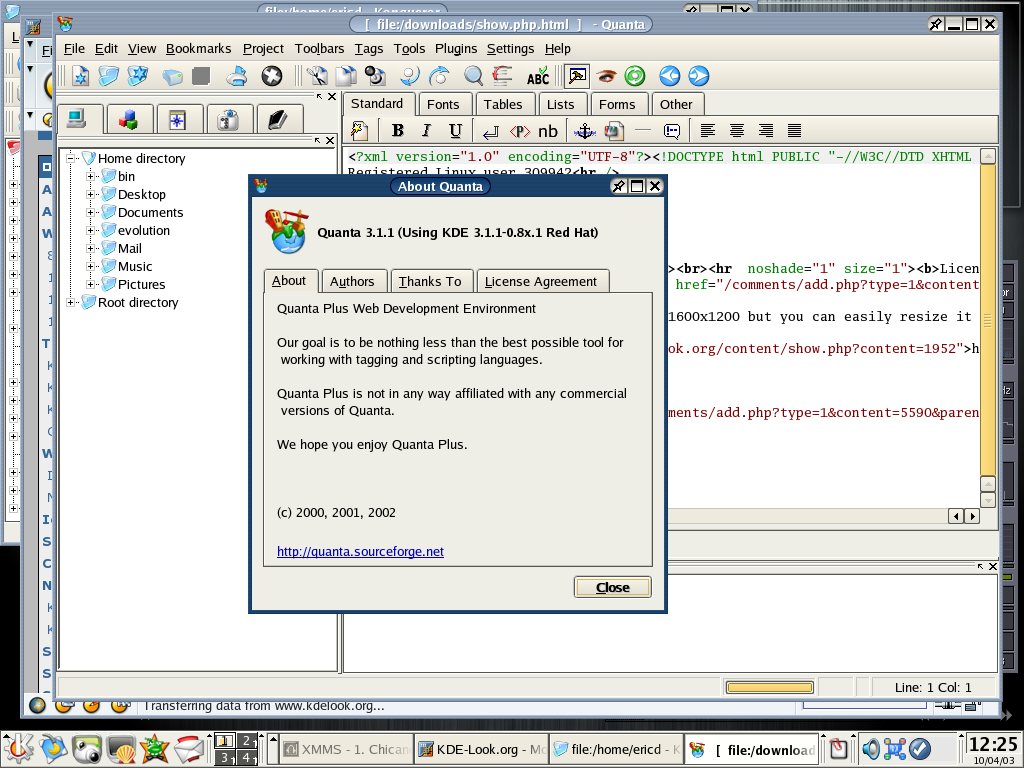Switch to the License Agreement tab
This screenshot has width=1024, height=768.
point(541,281)
